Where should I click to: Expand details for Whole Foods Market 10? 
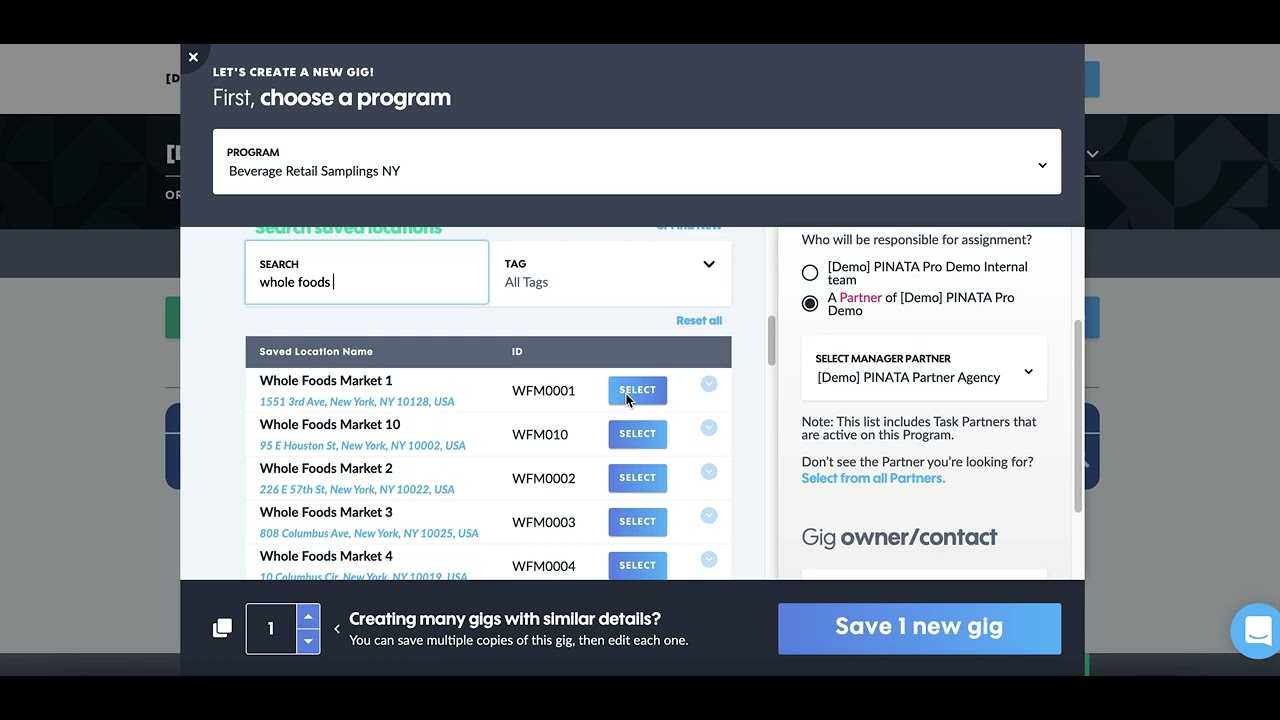tap(709, 428)
